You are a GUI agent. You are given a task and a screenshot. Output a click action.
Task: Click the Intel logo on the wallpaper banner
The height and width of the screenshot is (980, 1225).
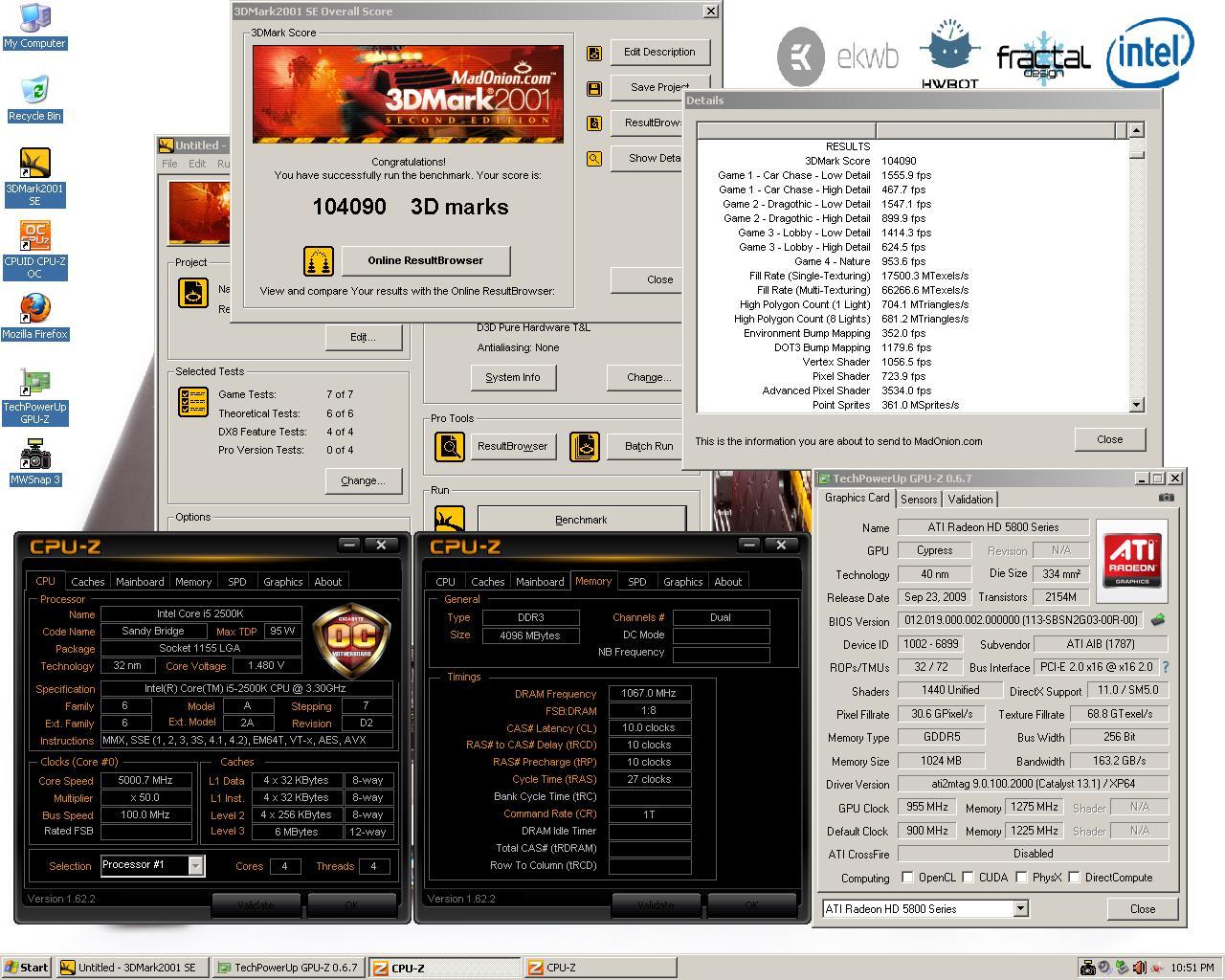tap(1149, 53)
